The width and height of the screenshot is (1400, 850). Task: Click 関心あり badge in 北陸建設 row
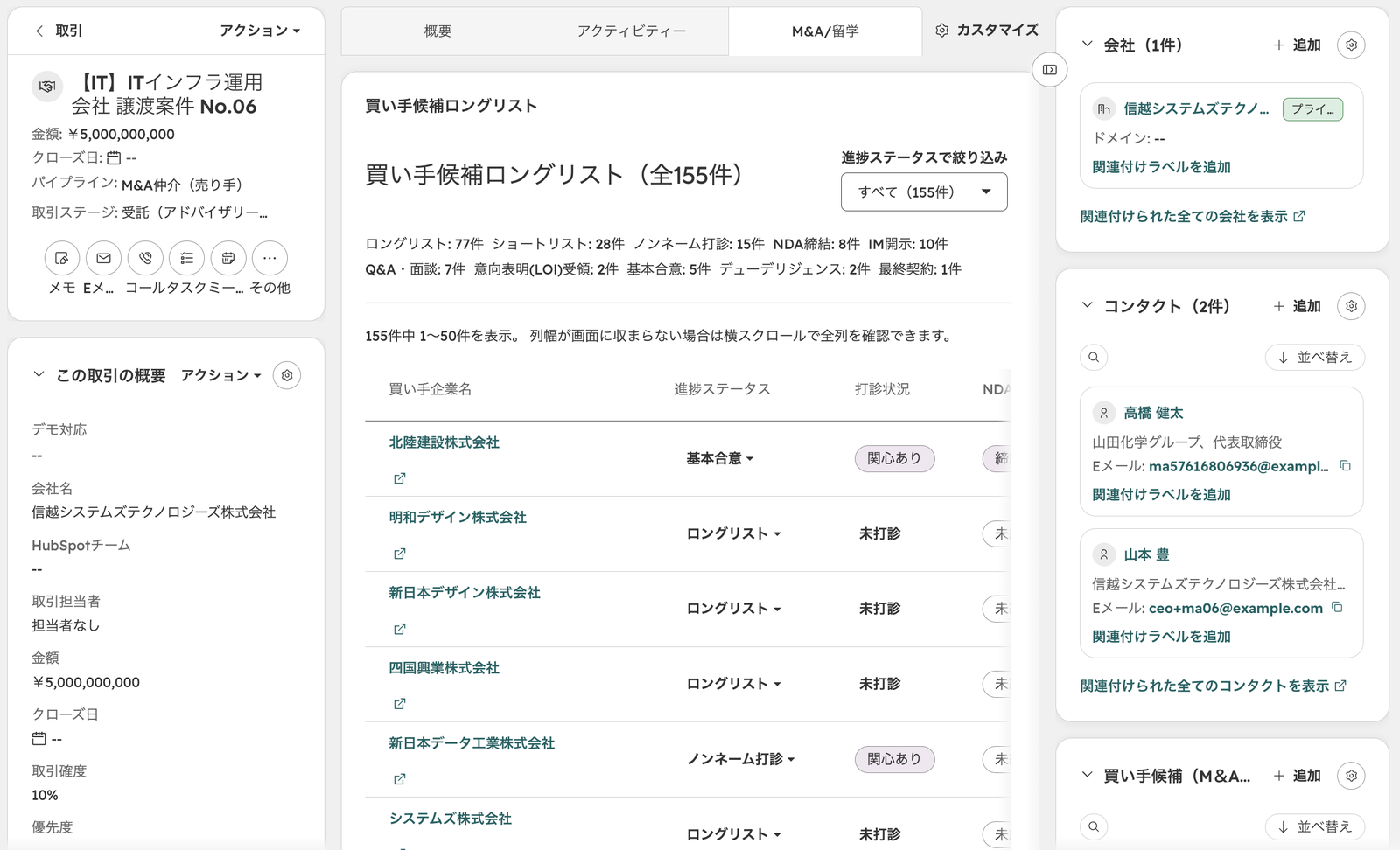point(894,458)
